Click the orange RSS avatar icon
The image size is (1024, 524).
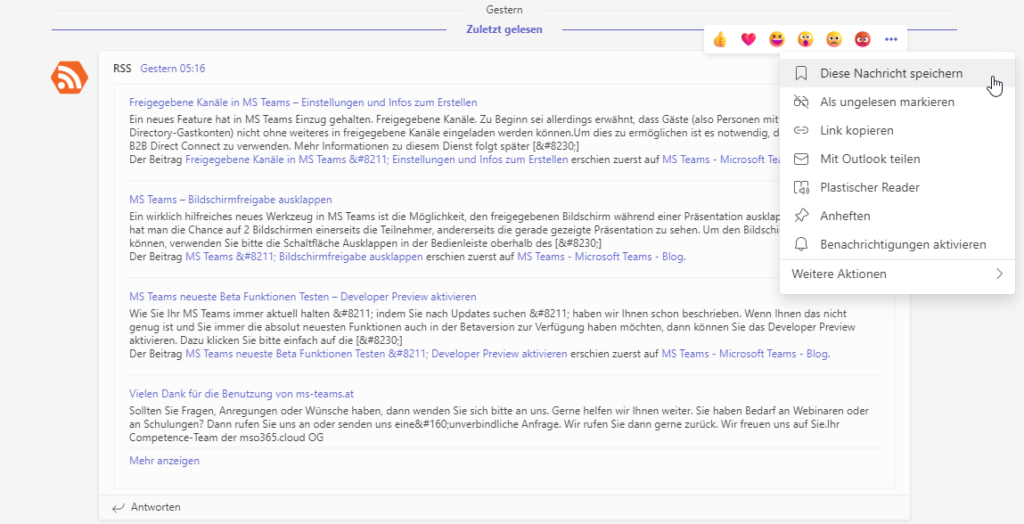tap(69, 78)
